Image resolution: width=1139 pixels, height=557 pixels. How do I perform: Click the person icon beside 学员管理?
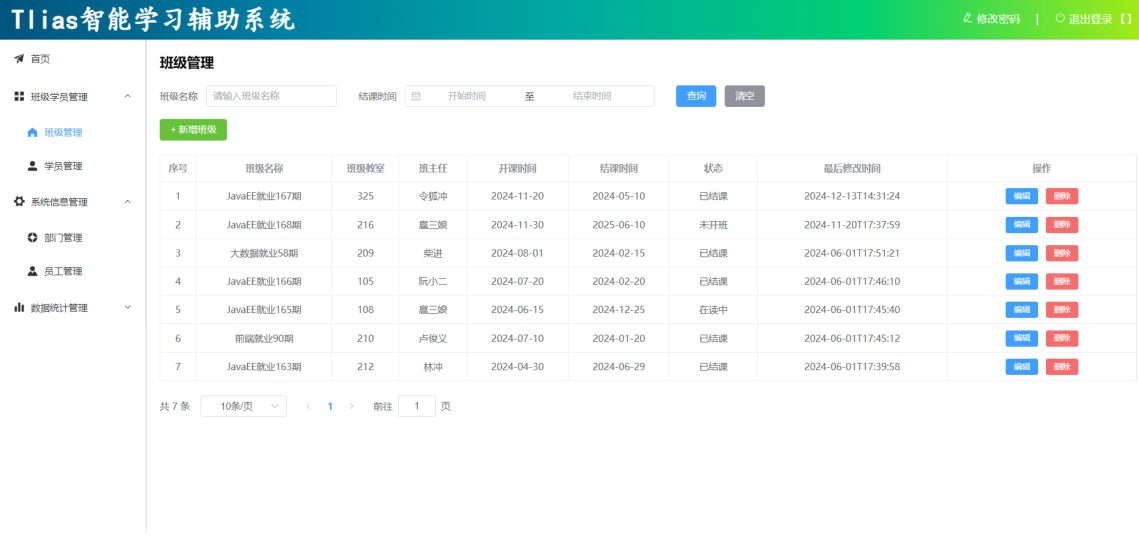pos(32,166)
